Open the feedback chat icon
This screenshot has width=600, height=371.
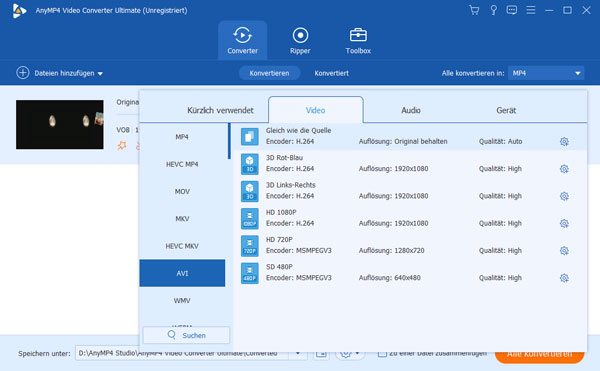(512, 10)
